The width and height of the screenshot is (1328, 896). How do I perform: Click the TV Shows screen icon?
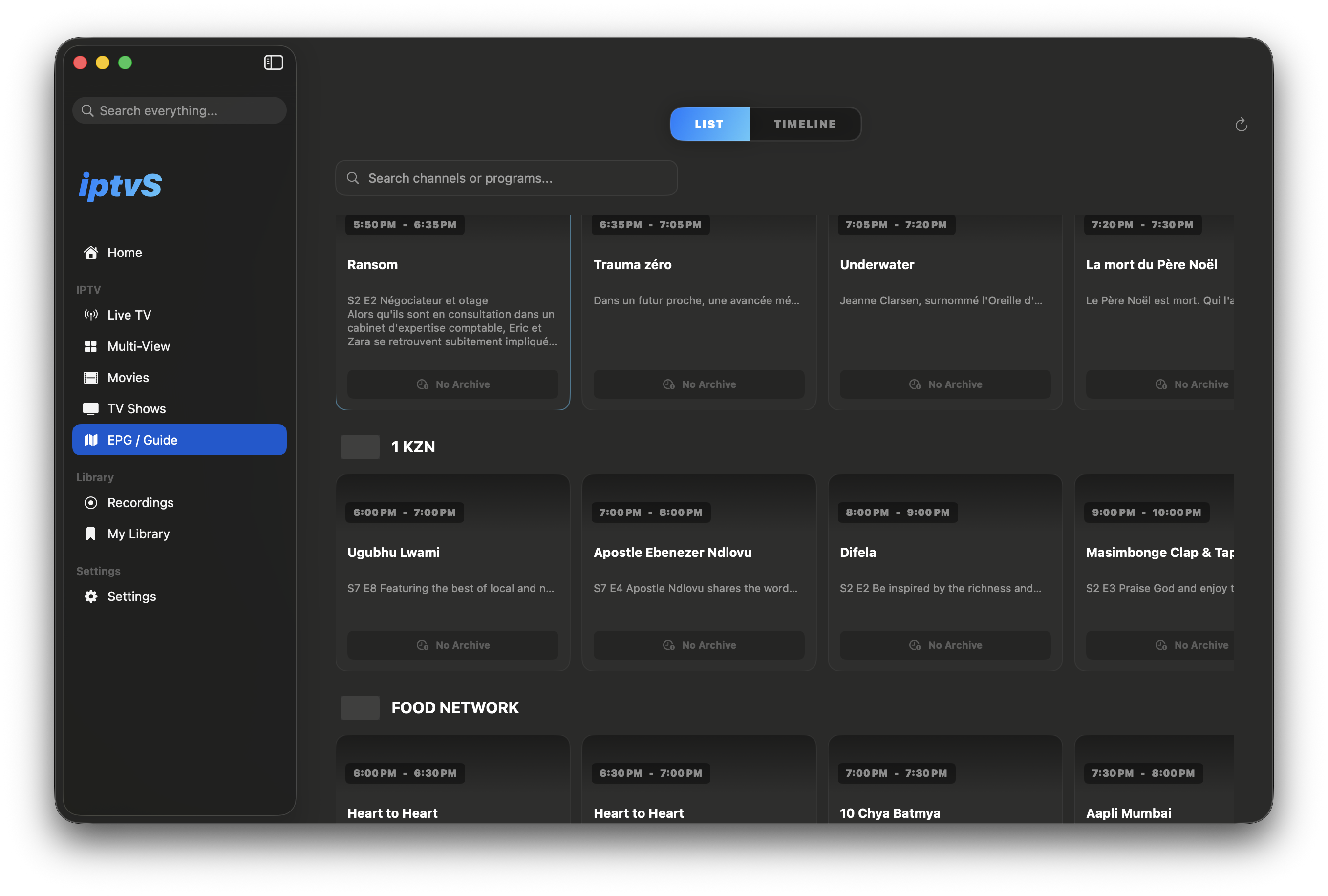click(x=91, y=408)
